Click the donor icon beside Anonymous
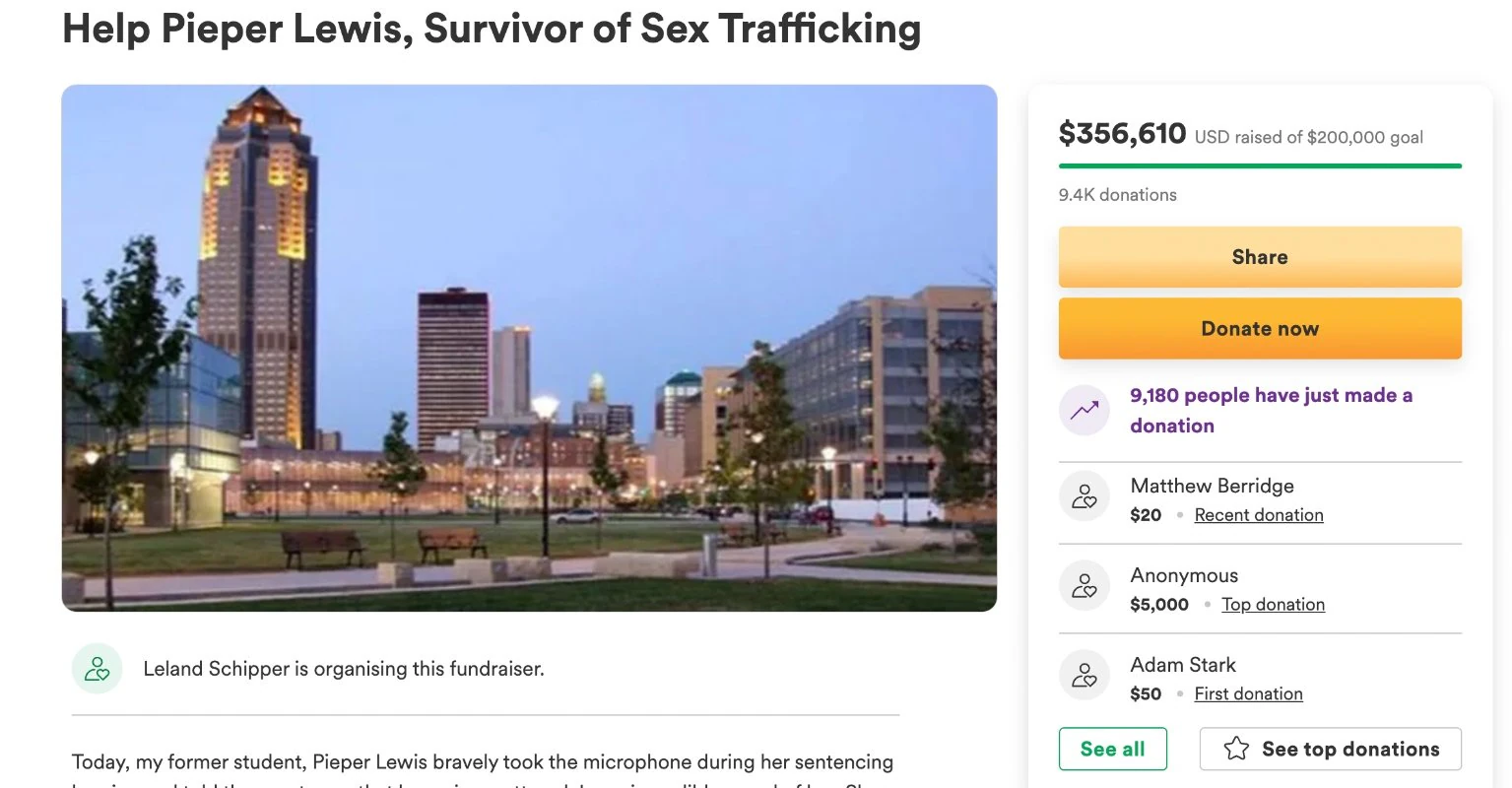1512x788 pixels. [1084, 586]
